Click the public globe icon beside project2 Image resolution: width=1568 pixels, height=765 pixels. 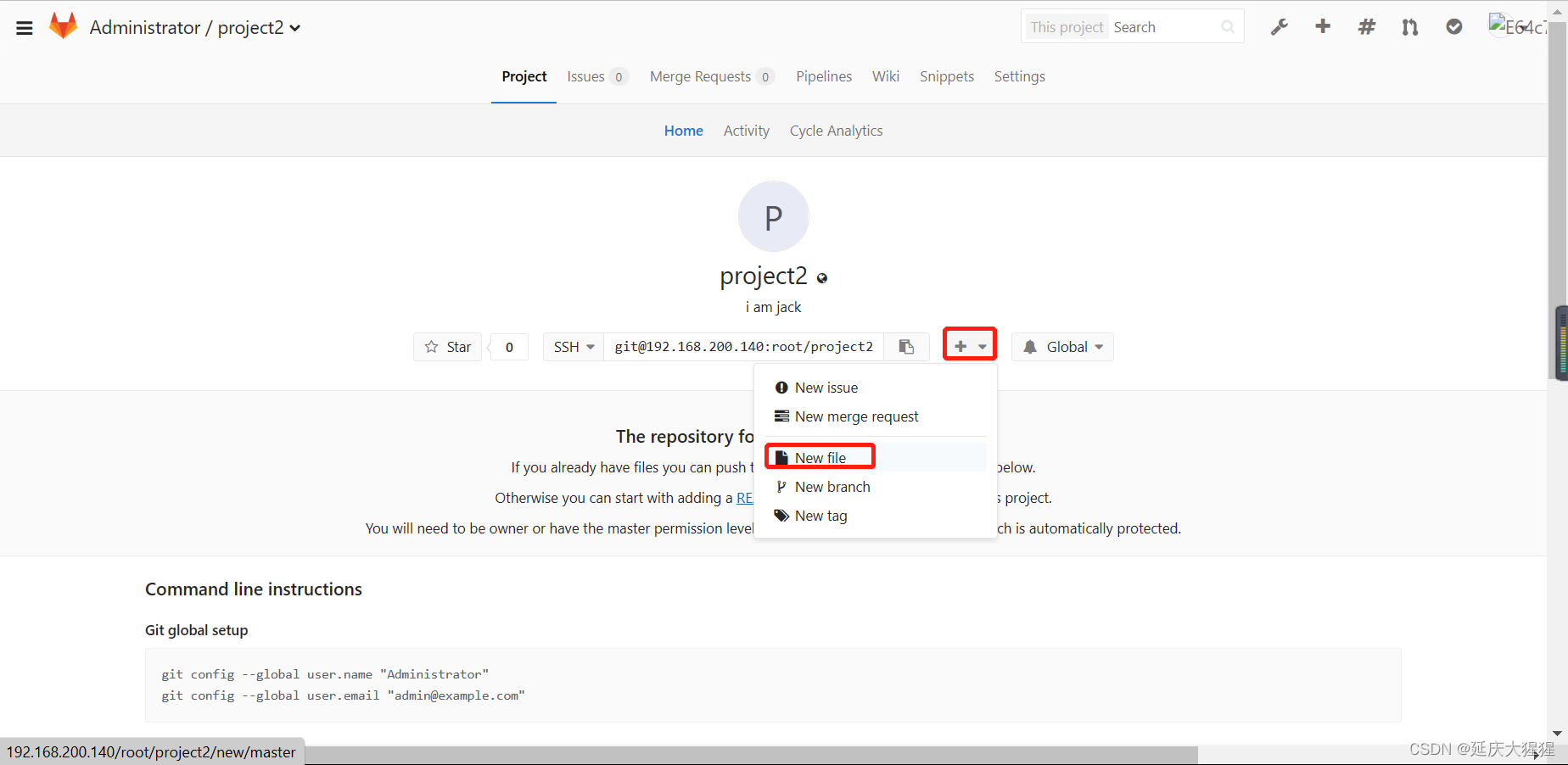[822, 278]
